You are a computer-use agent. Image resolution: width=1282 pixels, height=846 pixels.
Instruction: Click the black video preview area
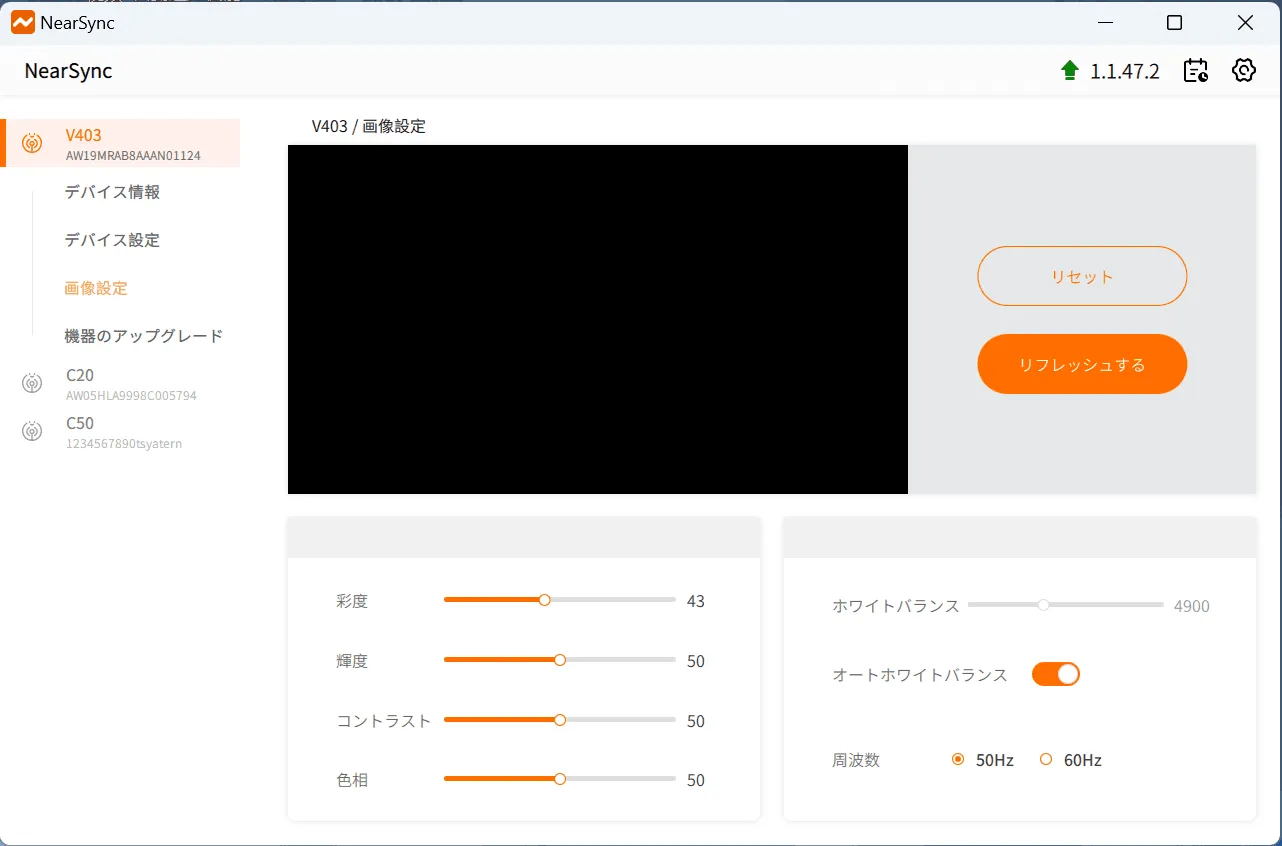tap(598, 319)
